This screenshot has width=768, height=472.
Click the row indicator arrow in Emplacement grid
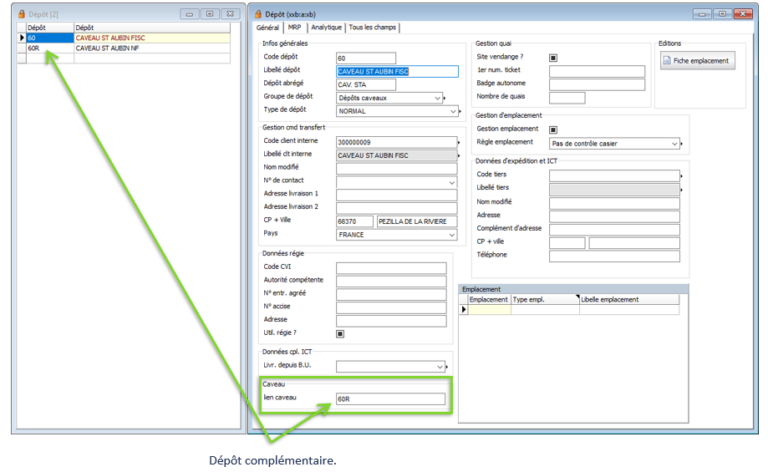(463, 310)
